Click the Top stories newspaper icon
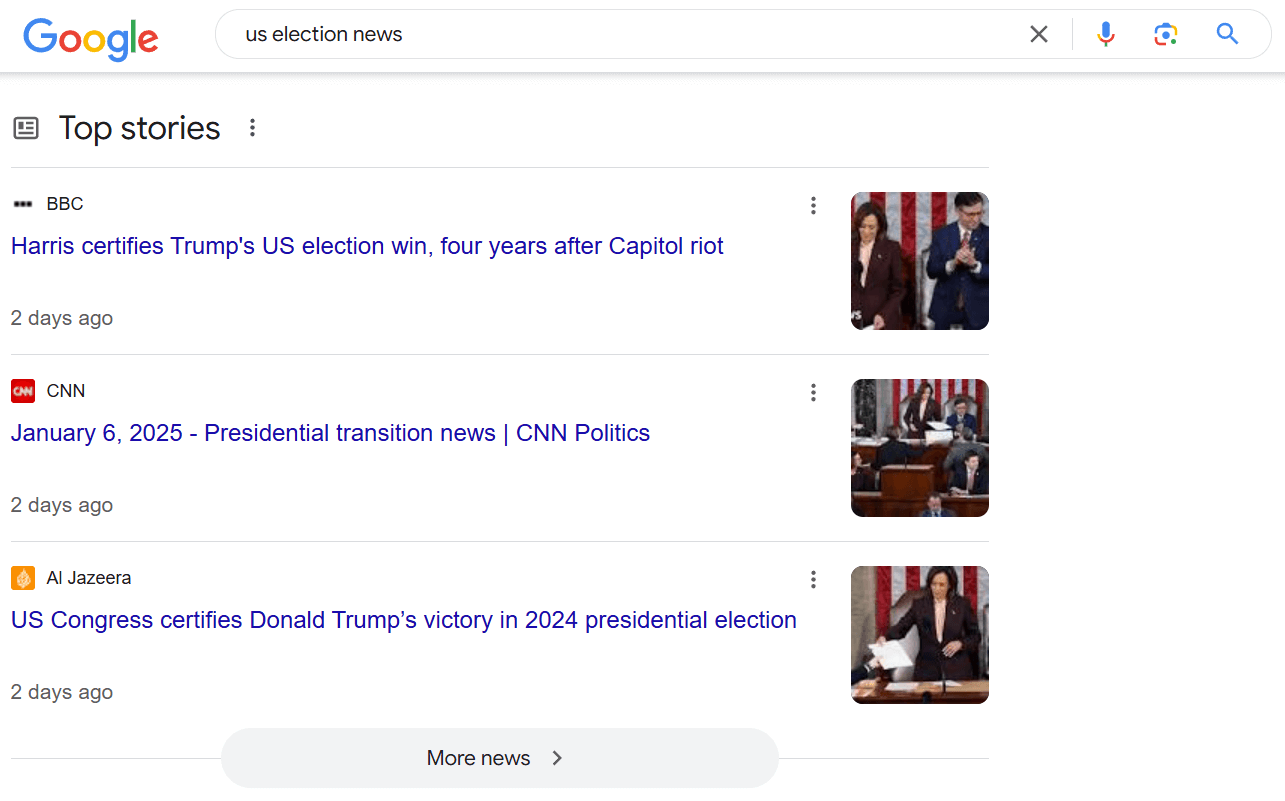Screen dimensions: 1285x801 [25, 127]
